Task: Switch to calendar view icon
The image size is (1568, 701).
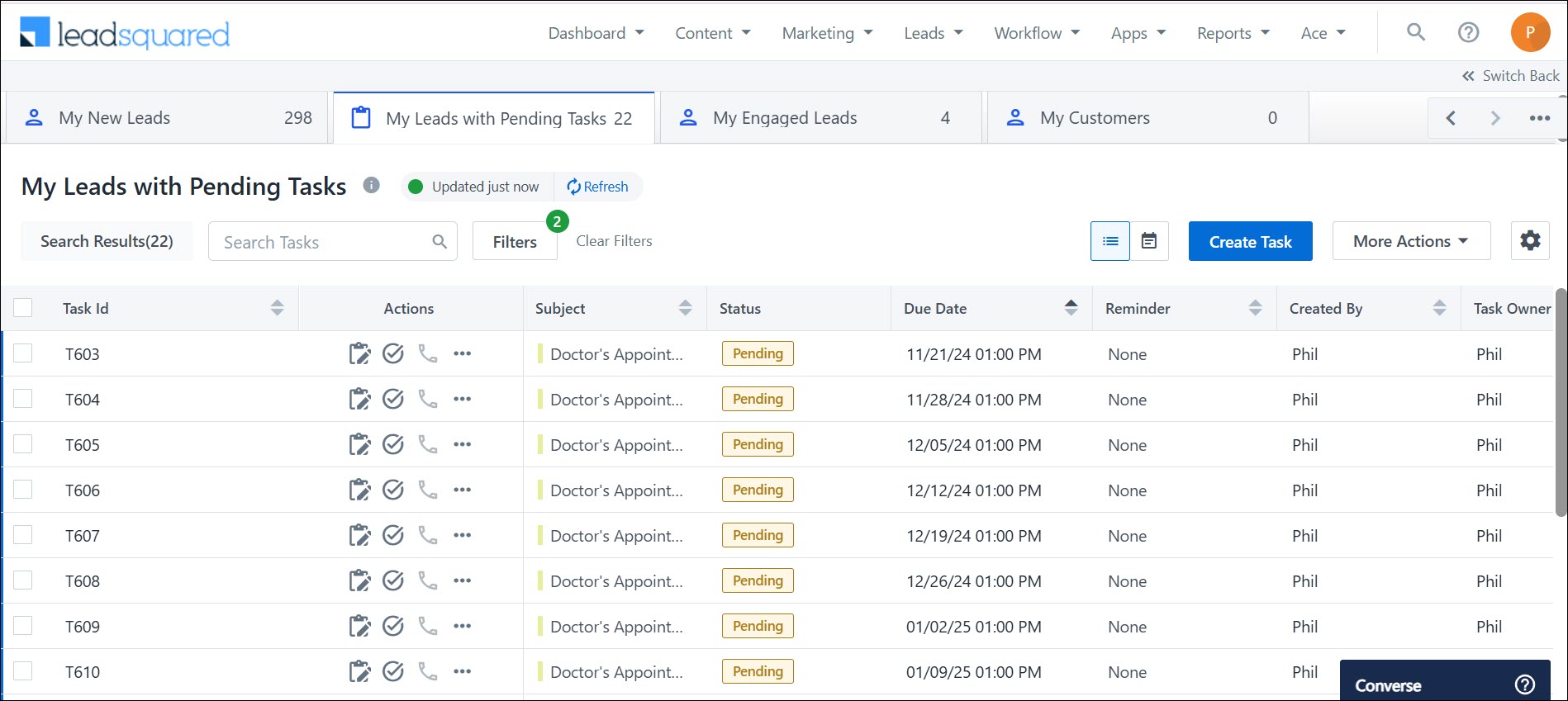Action: tap(1149, 241)
